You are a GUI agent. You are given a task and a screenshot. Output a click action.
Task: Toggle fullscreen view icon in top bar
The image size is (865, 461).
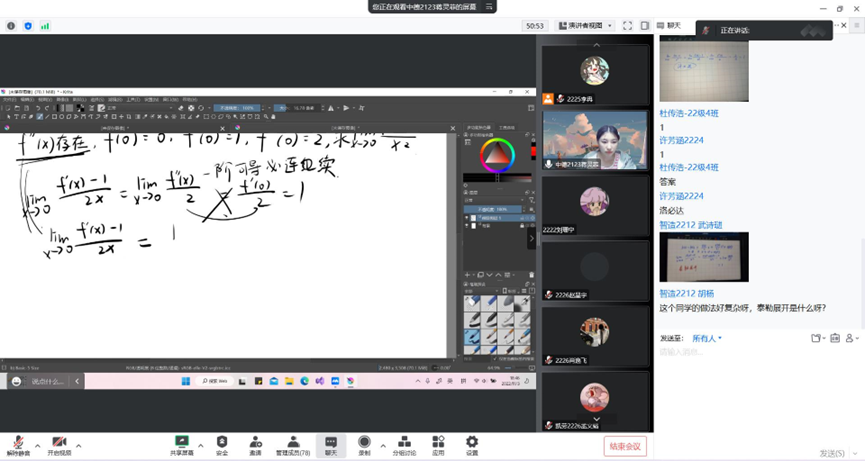tap(627, 25)
